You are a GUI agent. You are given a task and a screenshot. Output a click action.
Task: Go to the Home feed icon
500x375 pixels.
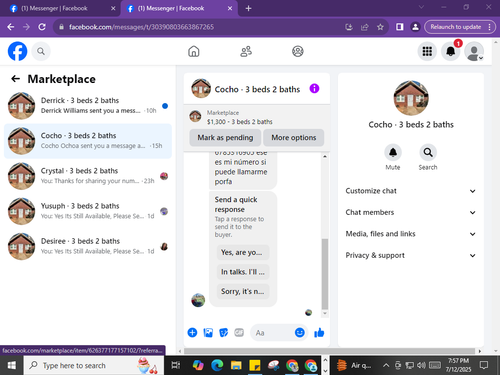[x=194, y=51]
